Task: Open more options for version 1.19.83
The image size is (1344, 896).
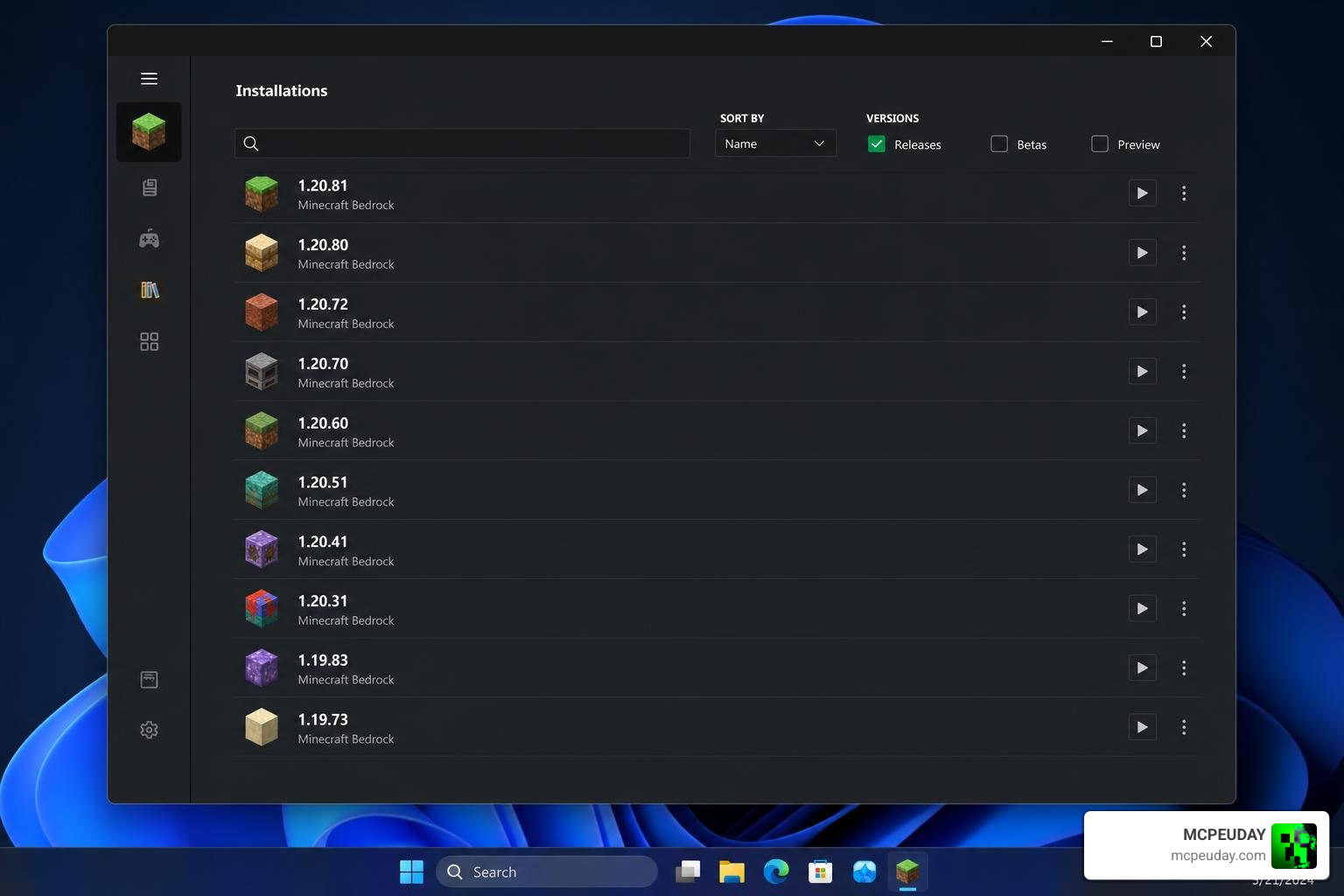Action: tap(1184, 668)
